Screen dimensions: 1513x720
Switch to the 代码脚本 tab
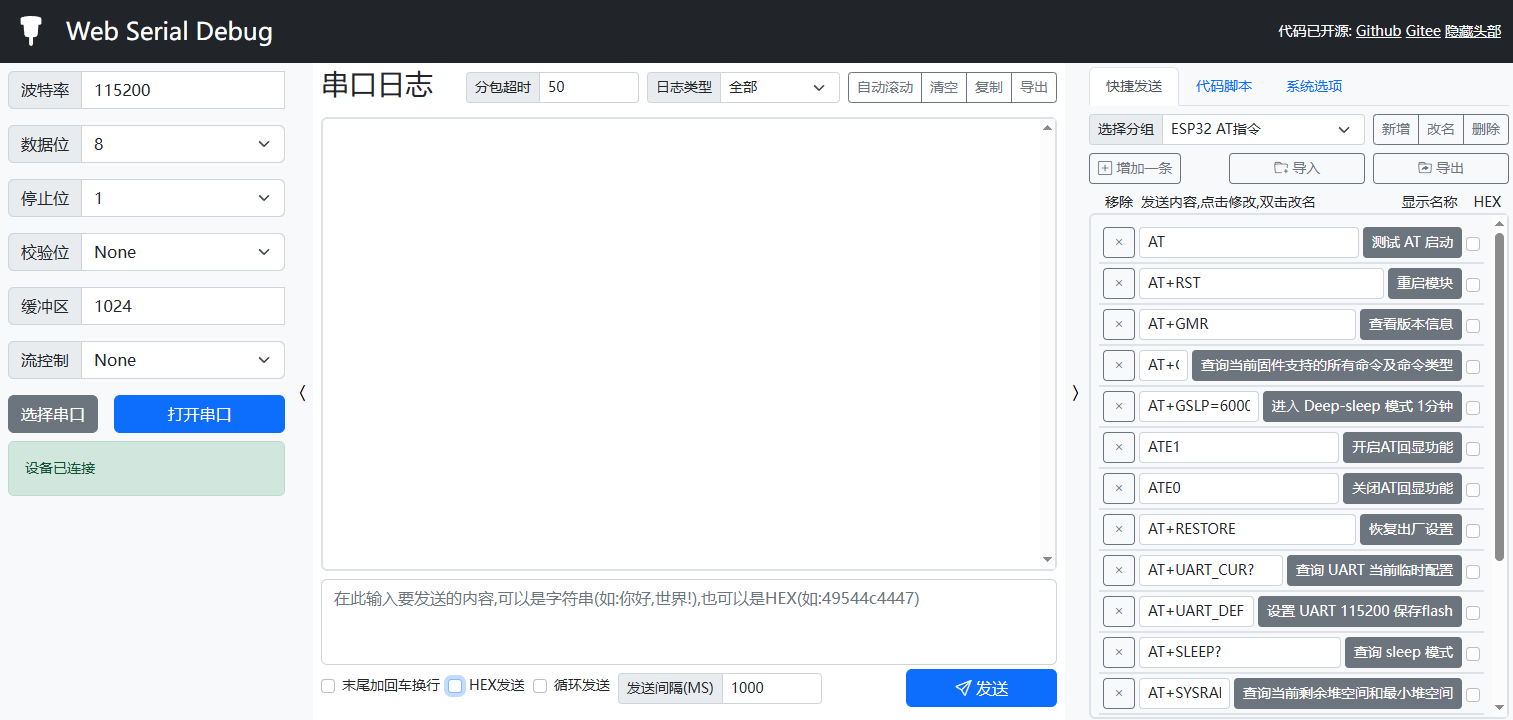pos(1224,86)
